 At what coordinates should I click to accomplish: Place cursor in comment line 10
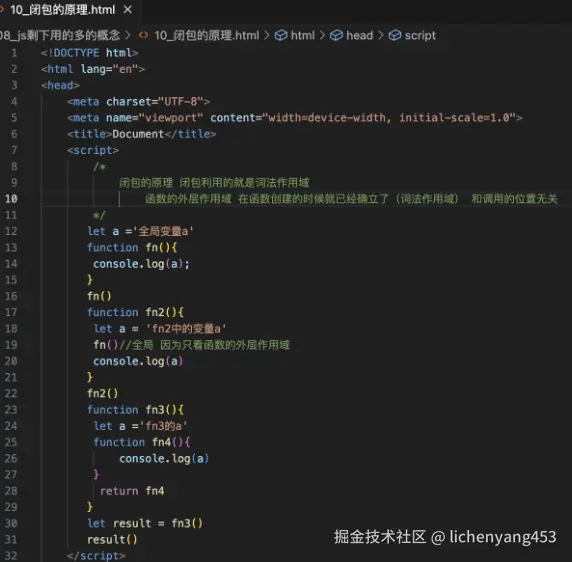click(351, 199)
